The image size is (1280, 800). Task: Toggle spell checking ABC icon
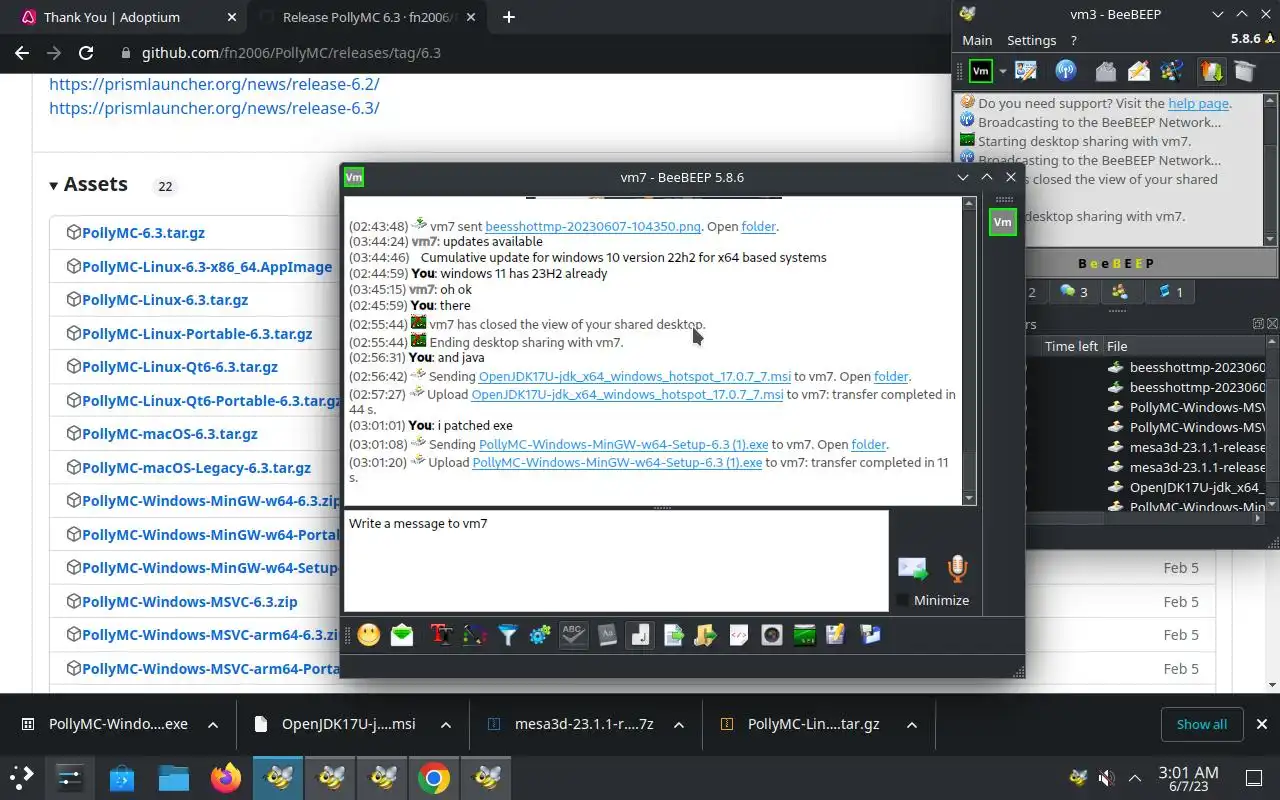click(573, 635)
